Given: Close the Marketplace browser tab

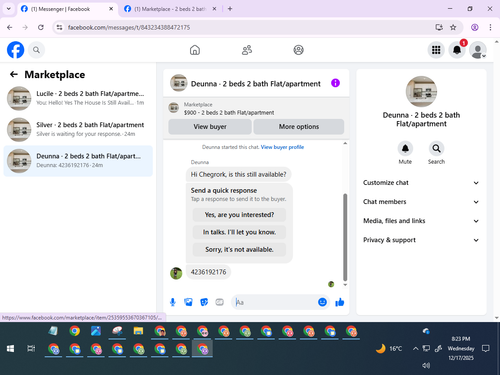Looking at the screenshot, I should (214, 9).
